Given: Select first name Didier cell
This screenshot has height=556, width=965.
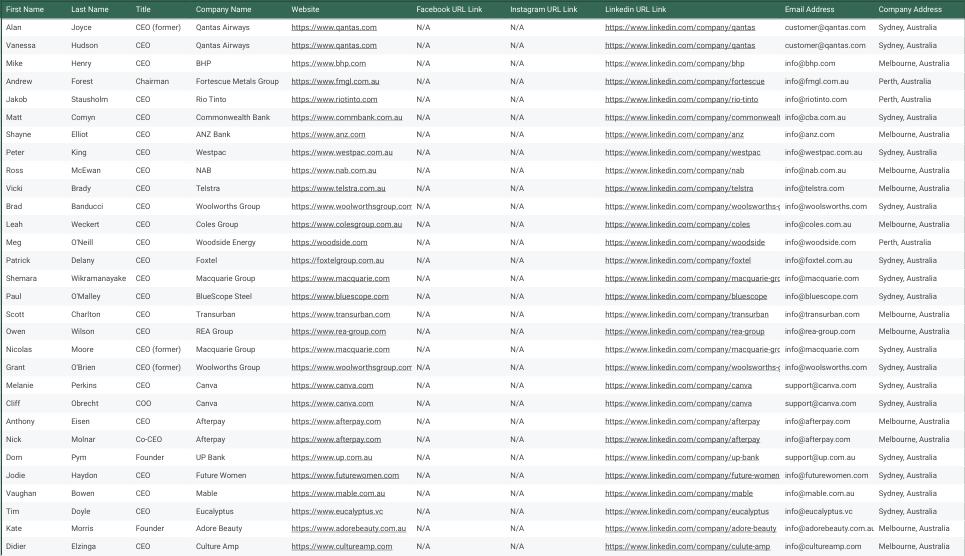Looking at the screenshot, I should [x=16, y=546].
